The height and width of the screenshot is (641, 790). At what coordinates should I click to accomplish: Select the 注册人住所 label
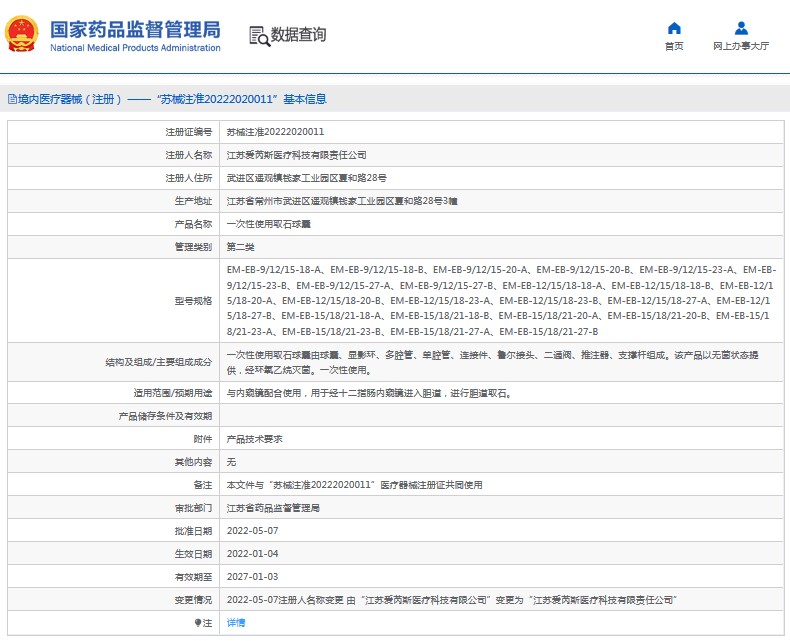coord(189,178)
